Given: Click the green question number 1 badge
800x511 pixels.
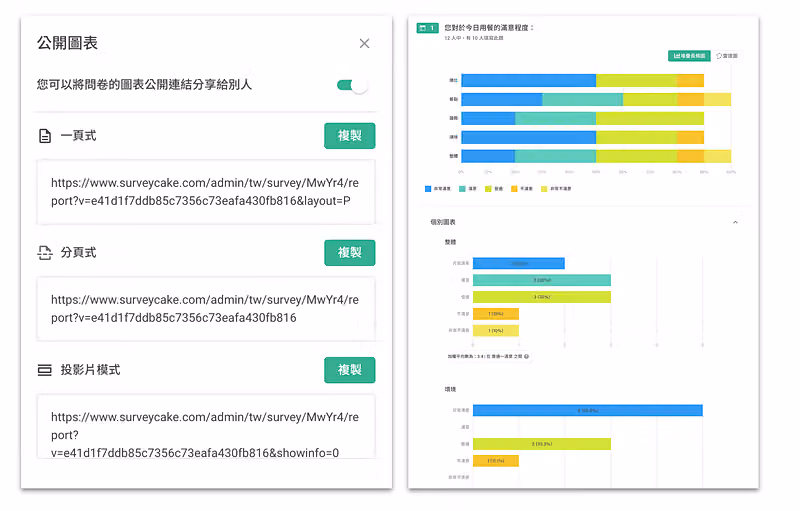Looking at the screenshot, I should [x=428, y=28].
